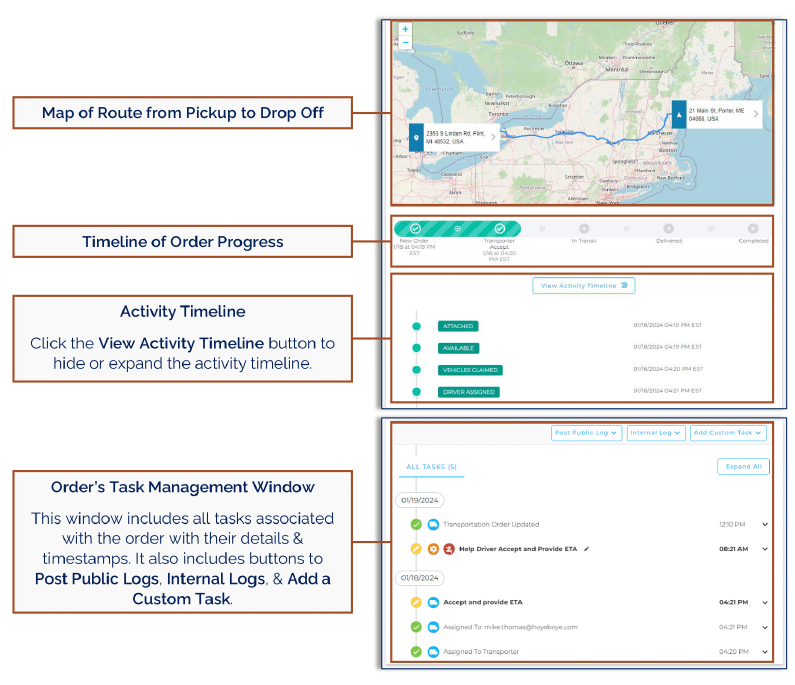Click the Delivered milestone marker
The image size is (795, 685).
669,229
